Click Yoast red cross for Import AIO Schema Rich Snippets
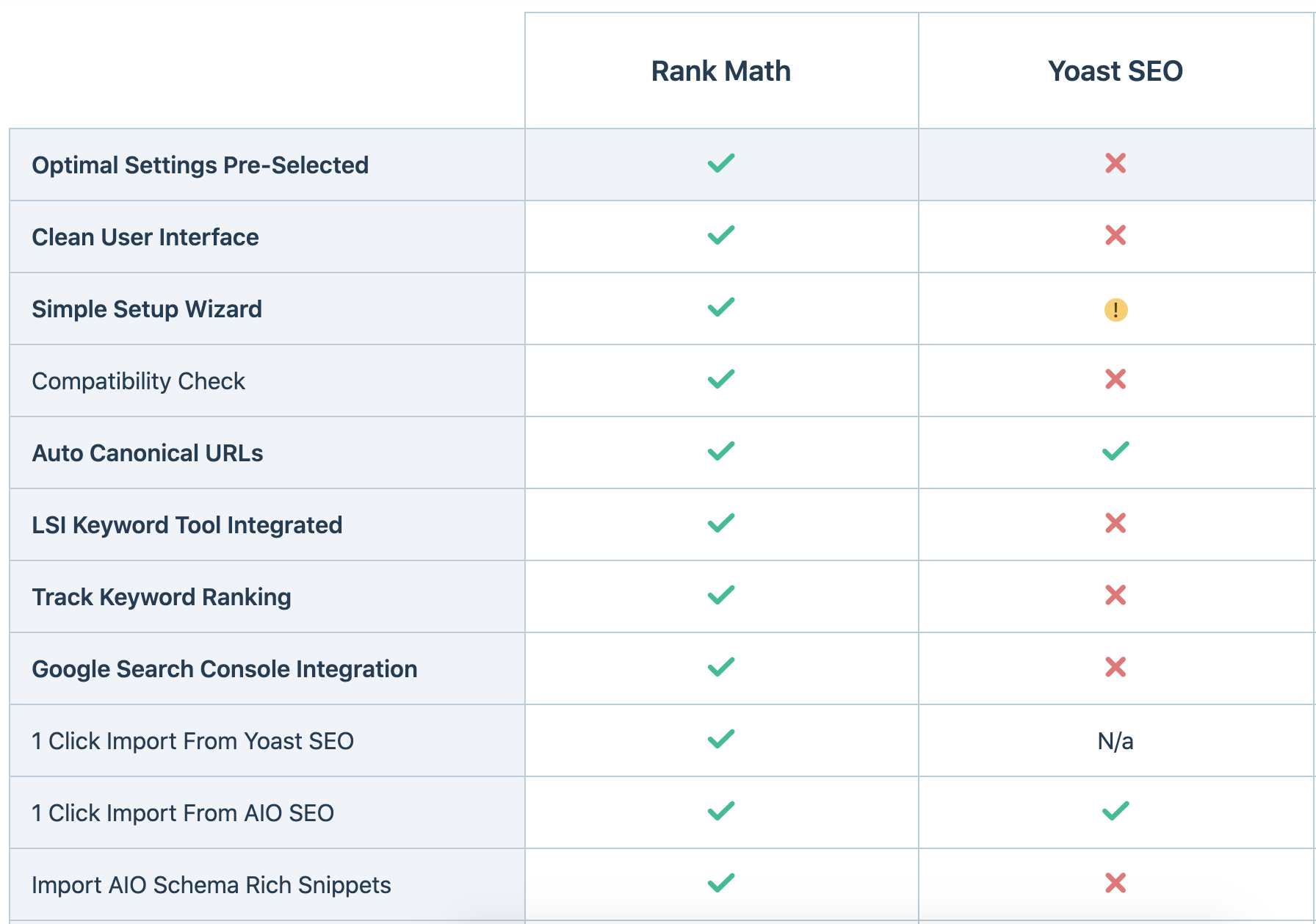The image size is (1316, 924). [1116, 883]
